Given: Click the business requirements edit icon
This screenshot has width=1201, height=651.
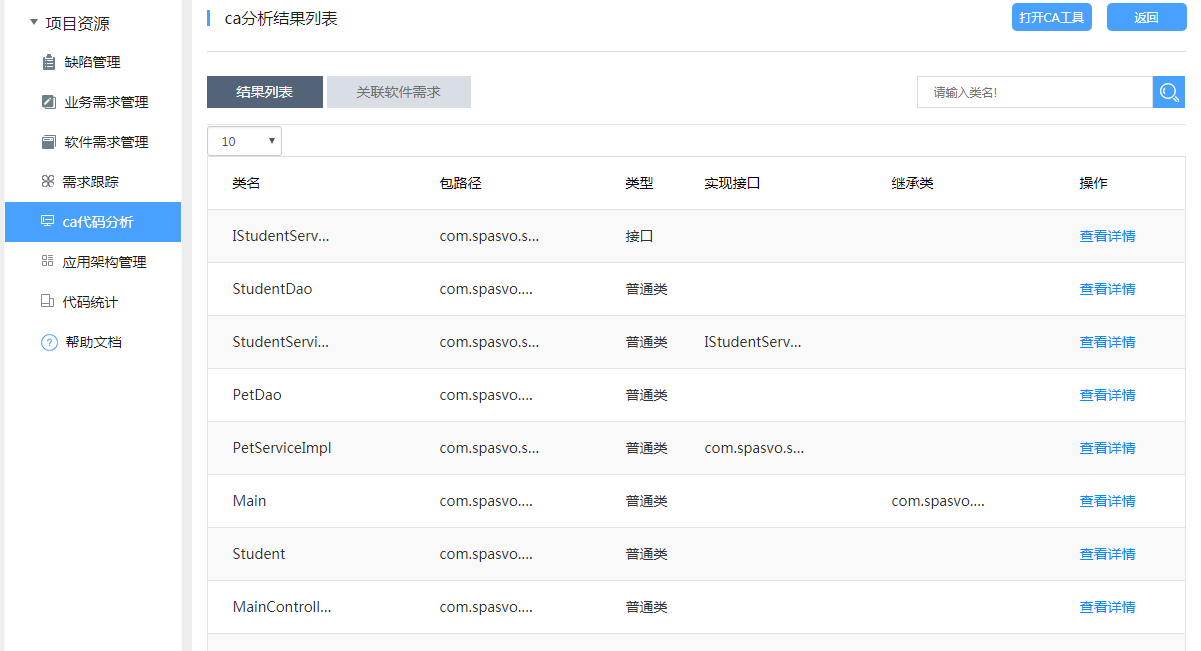Looking at the screenshot, I should [x=49, y=102].
